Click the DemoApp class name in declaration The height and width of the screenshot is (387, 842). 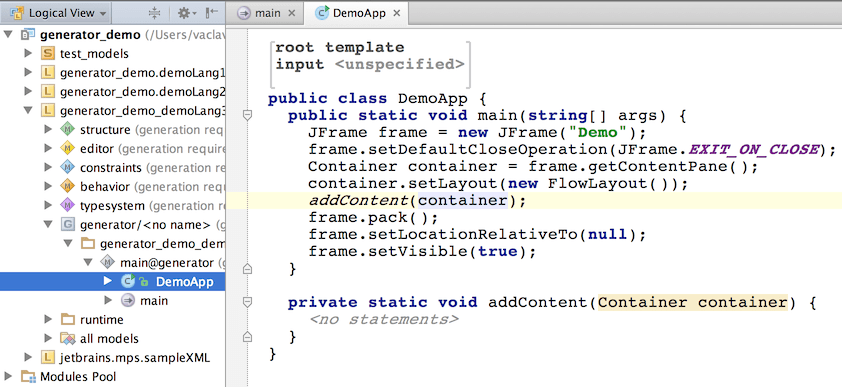pos(434,99)
